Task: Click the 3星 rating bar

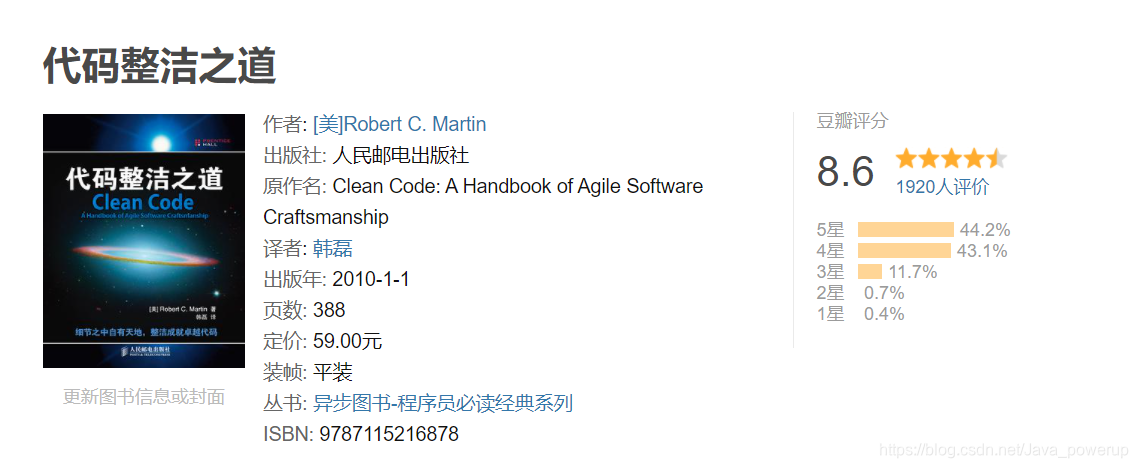Action: tap(869, 272)
